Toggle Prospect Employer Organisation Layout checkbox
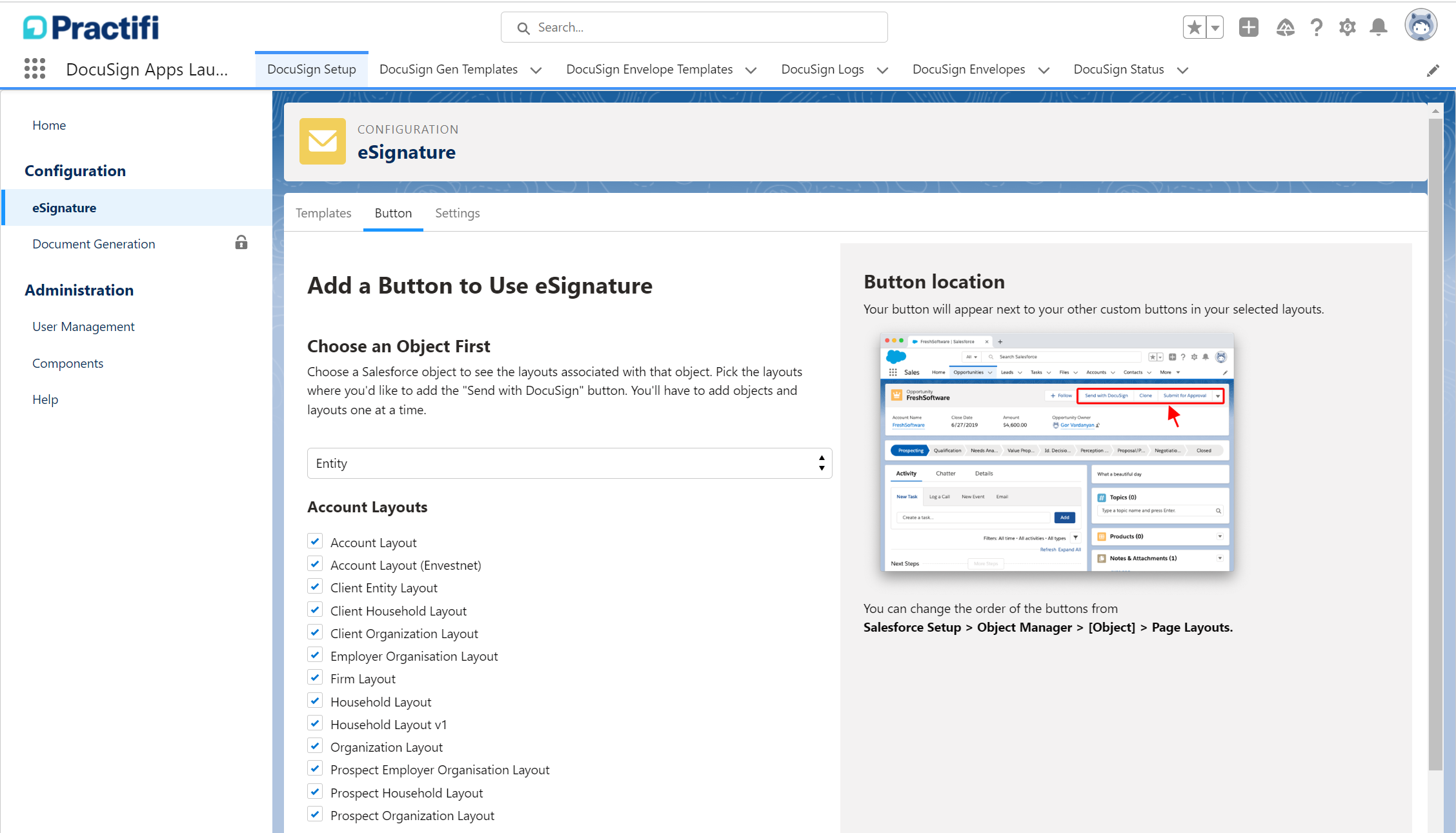The height and width of the screenshot is (833, 1456). click(315, 768)
